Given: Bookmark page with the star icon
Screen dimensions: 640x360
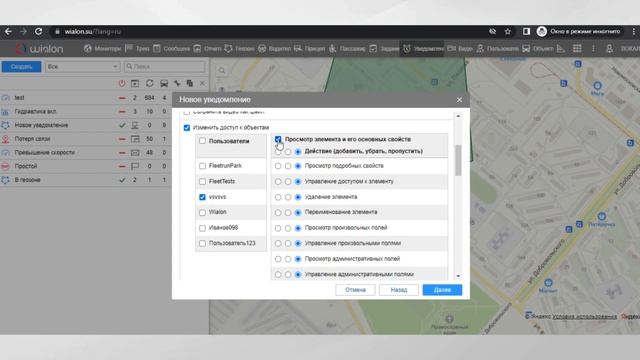Looking at the screenshot, I should (508, 31).
